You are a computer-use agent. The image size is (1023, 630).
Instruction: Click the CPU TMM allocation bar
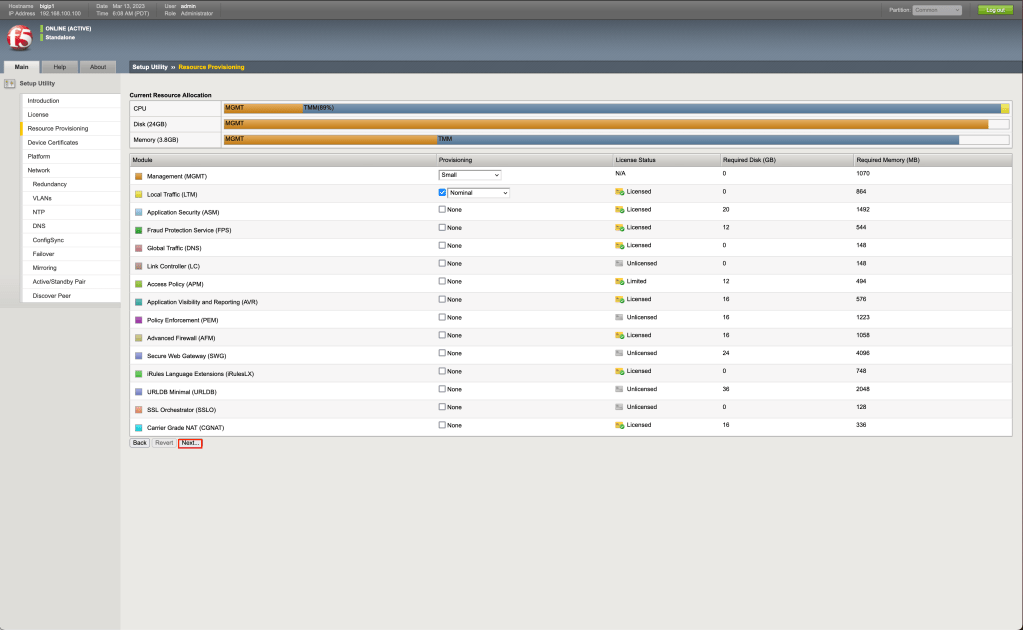click(650, 108)
